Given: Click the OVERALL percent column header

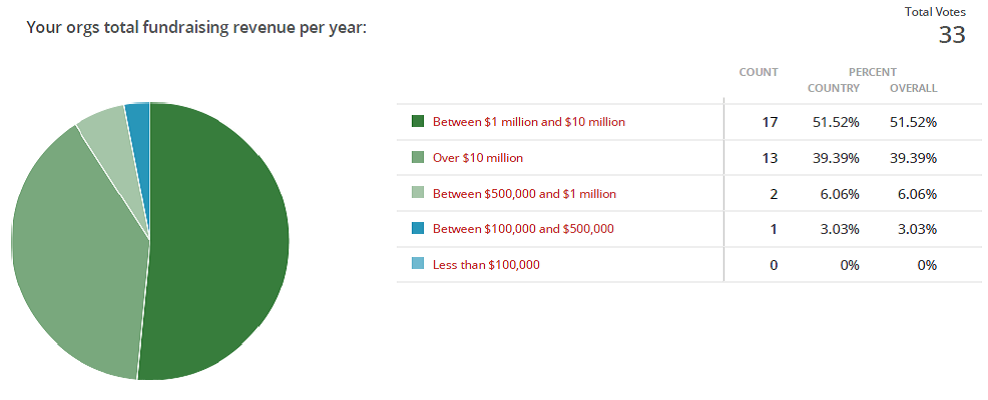Looking at the screenshot, I should click(913, 88).
